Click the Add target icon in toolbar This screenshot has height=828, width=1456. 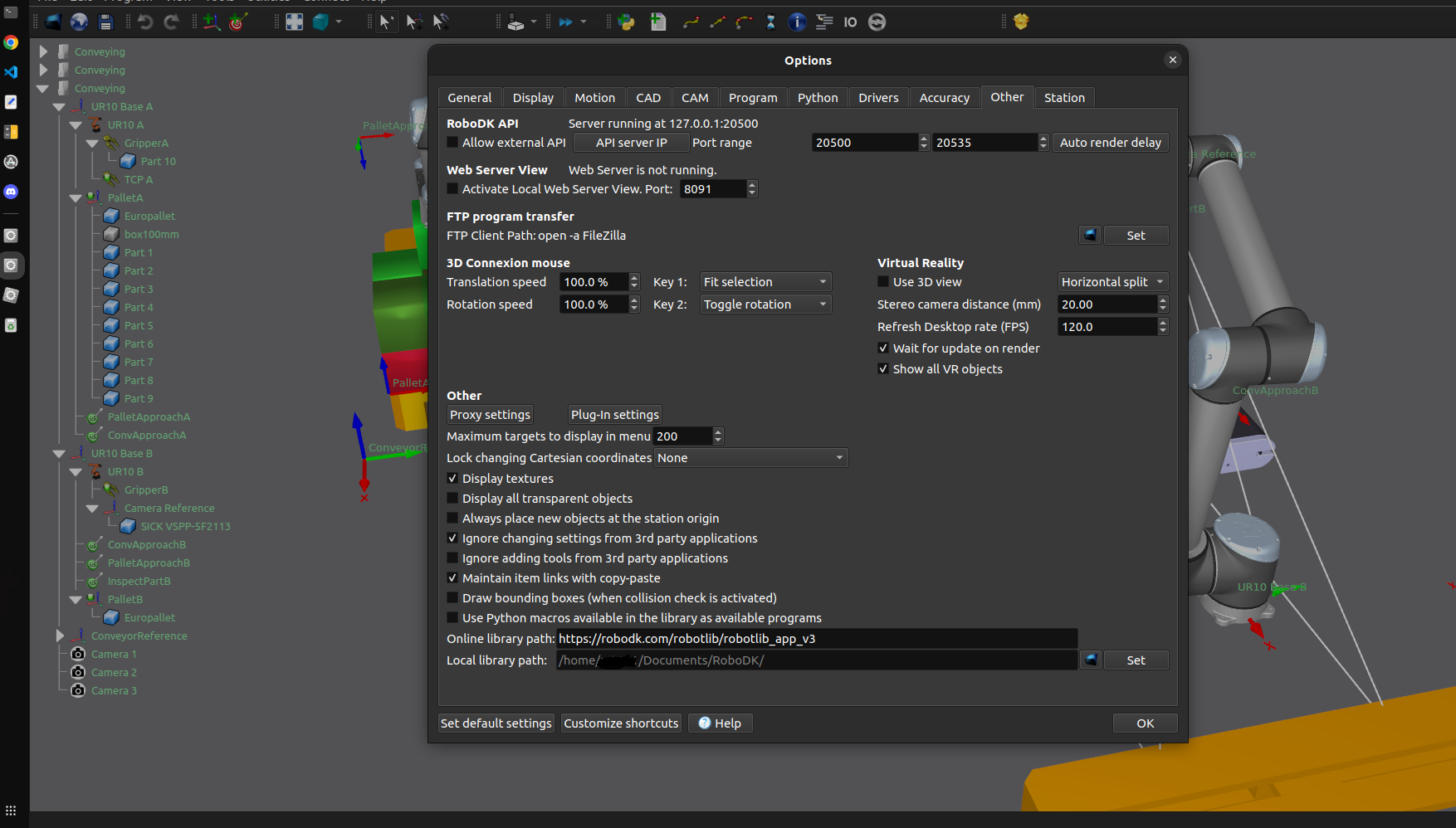click(238, 22)
